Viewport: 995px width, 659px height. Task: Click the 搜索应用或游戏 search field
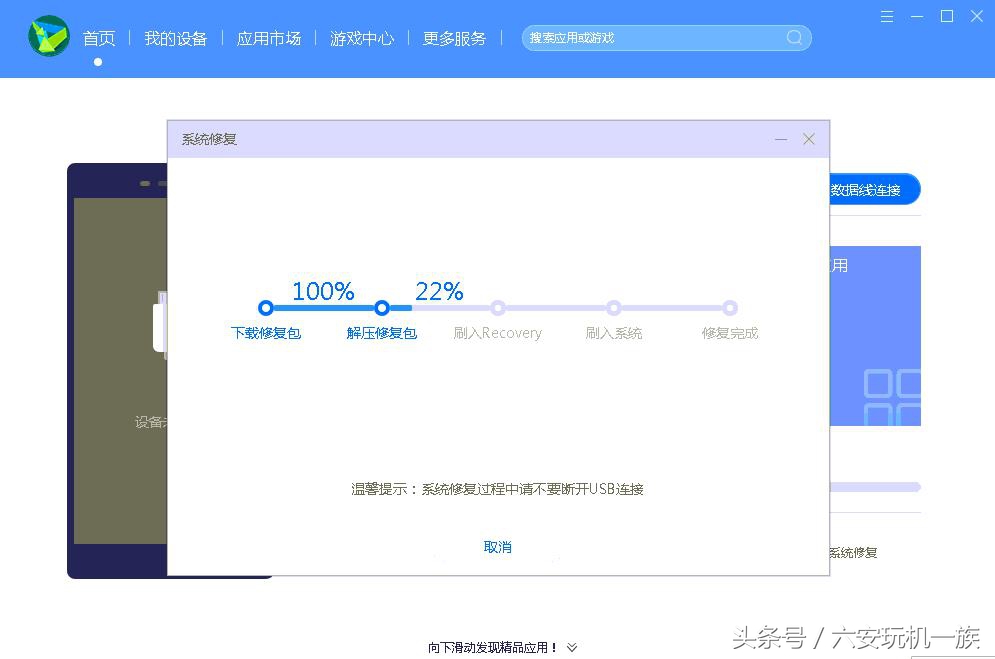point(660,37)
